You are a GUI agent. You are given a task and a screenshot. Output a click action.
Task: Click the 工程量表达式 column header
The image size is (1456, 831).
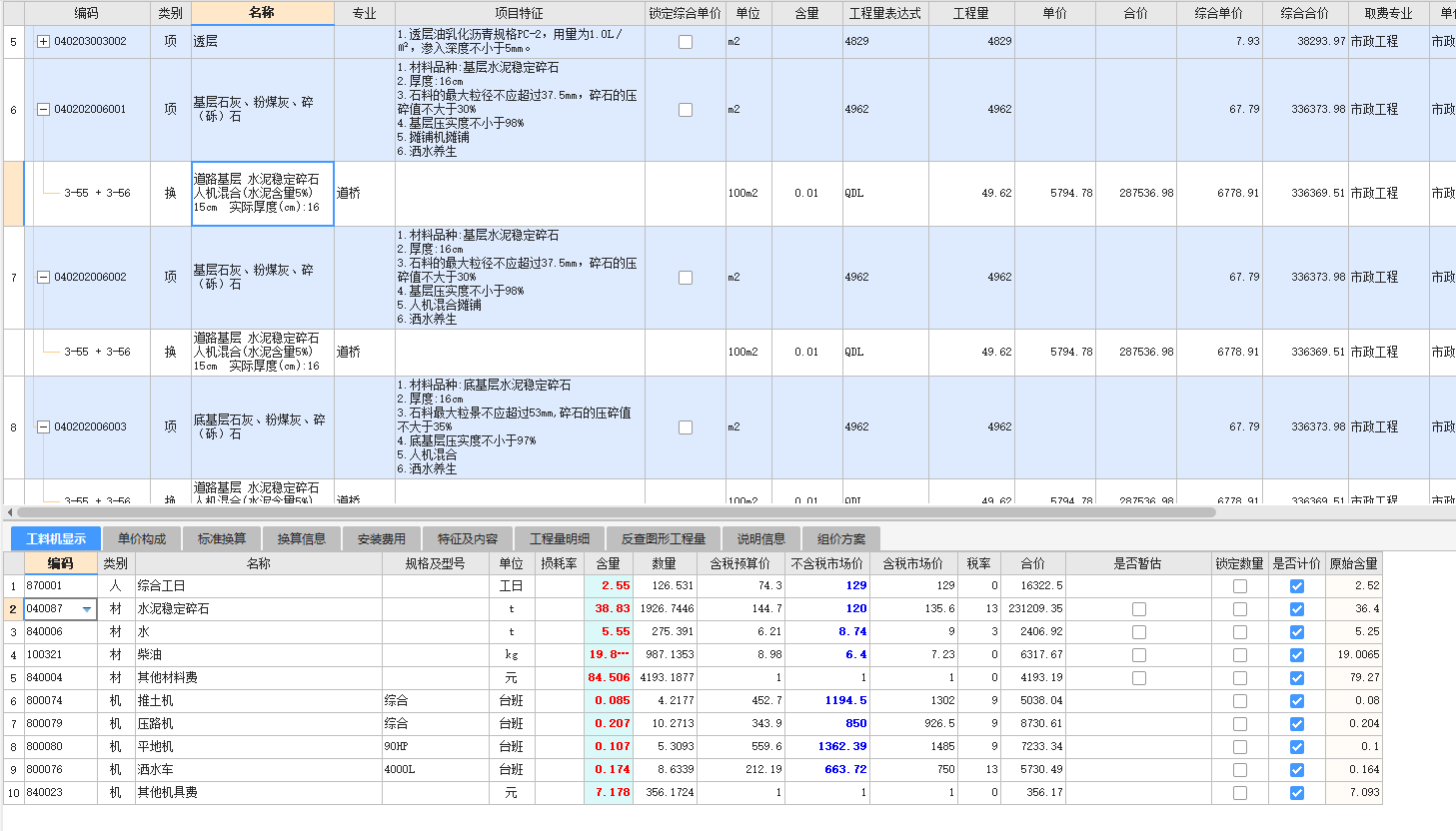pyautogui.click(x=885, y=13)
